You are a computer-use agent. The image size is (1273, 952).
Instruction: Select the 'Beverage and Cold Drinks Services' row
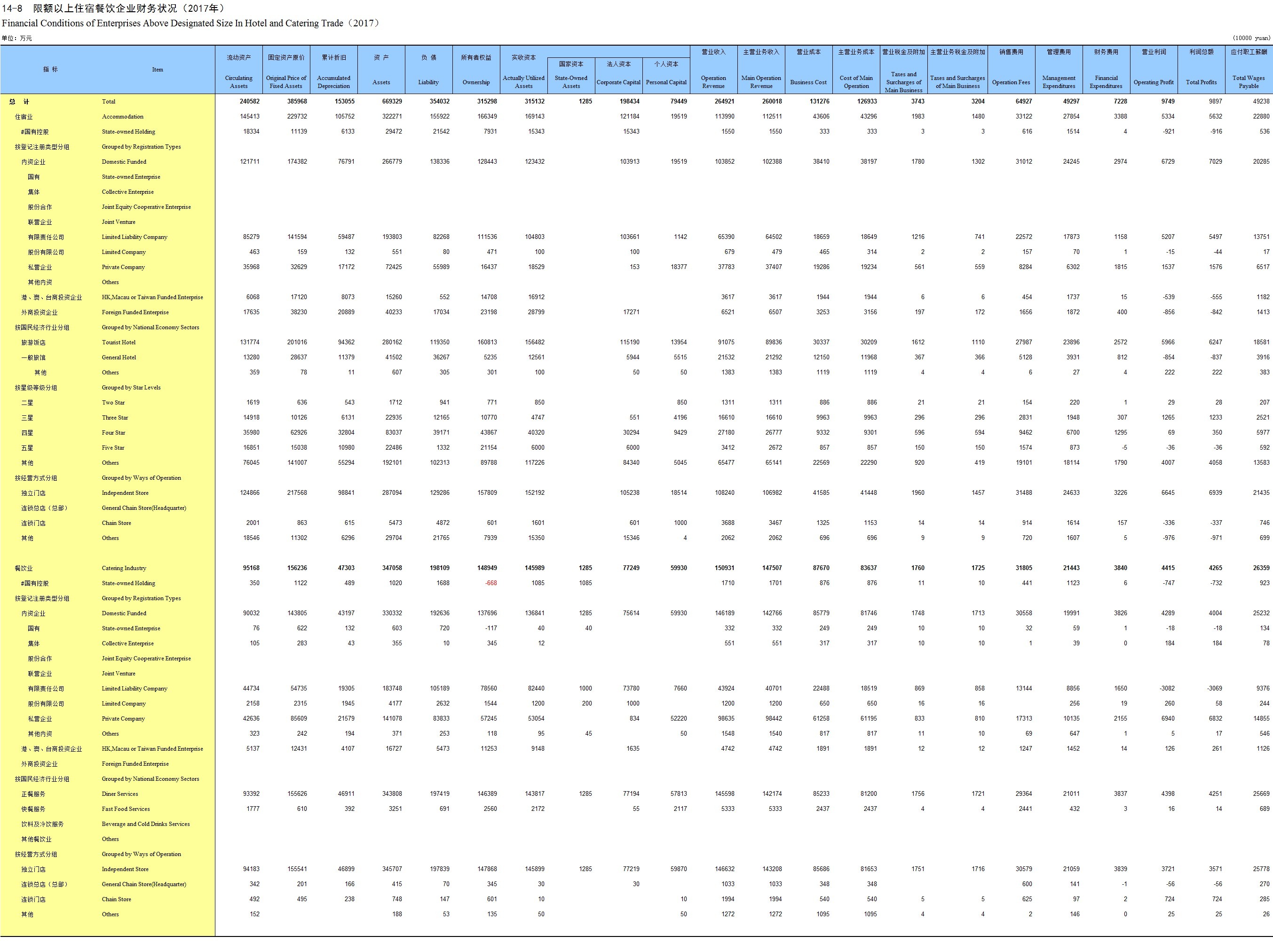click(145, 824)
